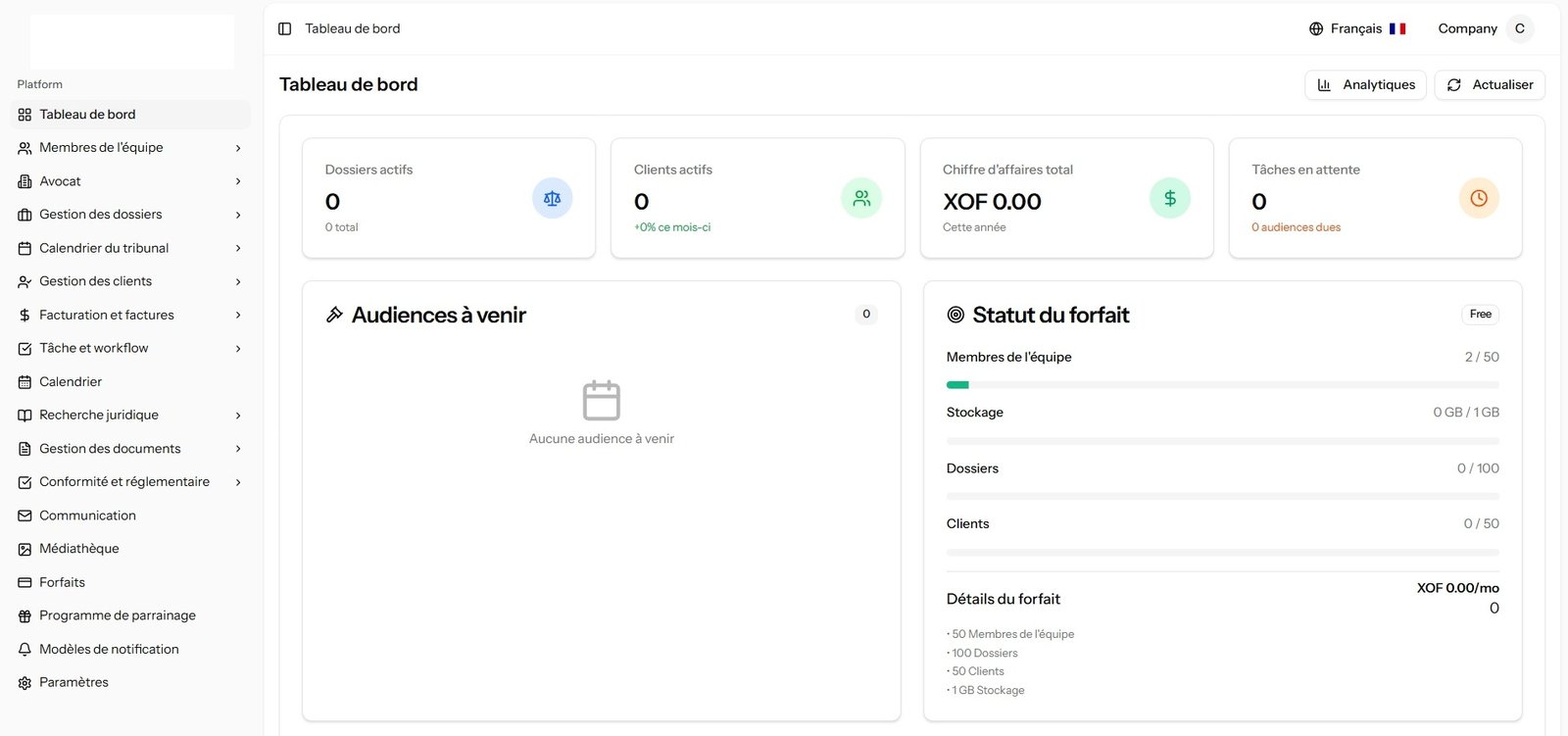Click the Analytiques button
Image resolution: width=1568 pixels, height=736 pixels.
point(1365,85)
